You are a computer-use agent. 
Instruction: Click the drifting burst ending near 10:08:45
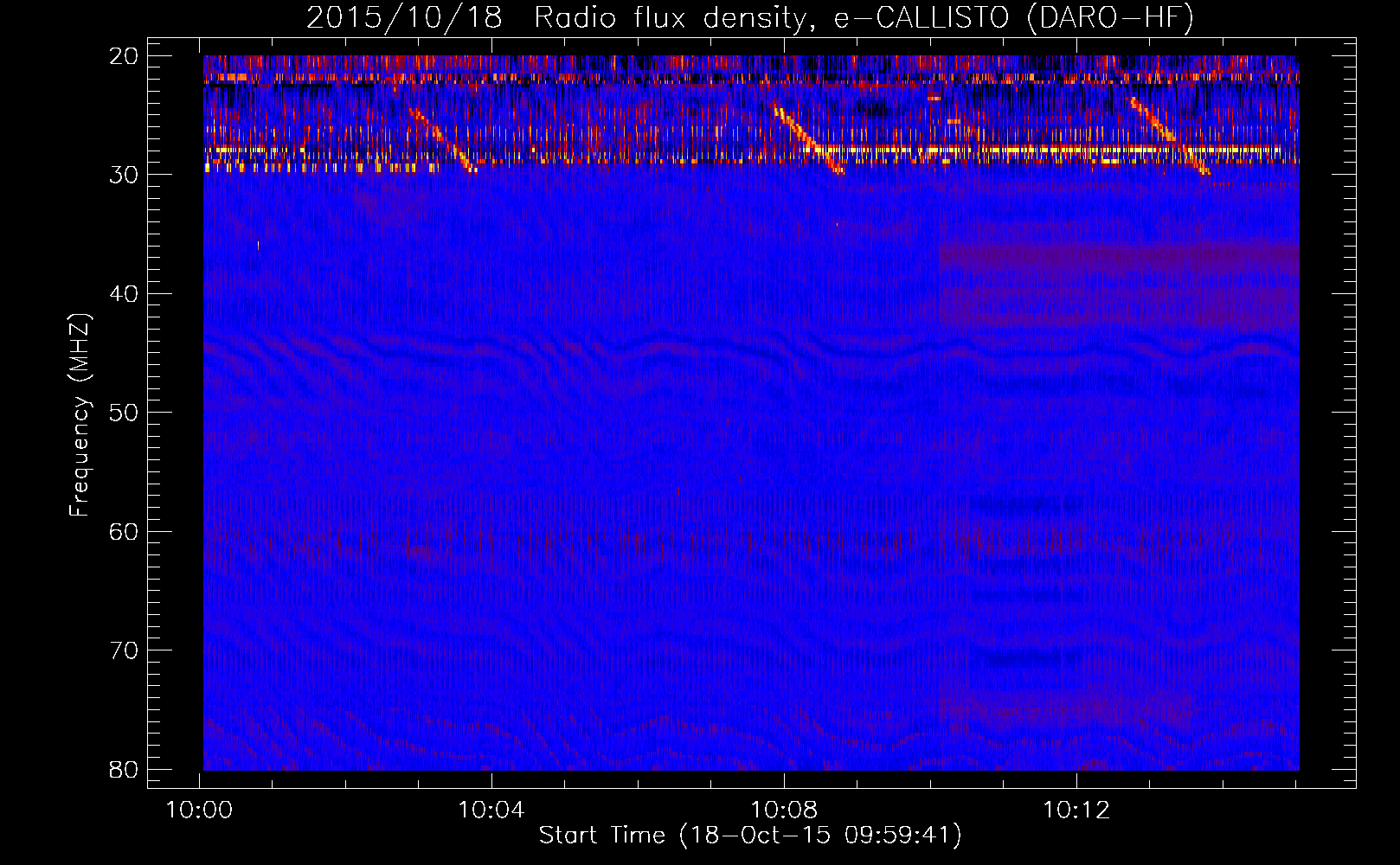807,138
